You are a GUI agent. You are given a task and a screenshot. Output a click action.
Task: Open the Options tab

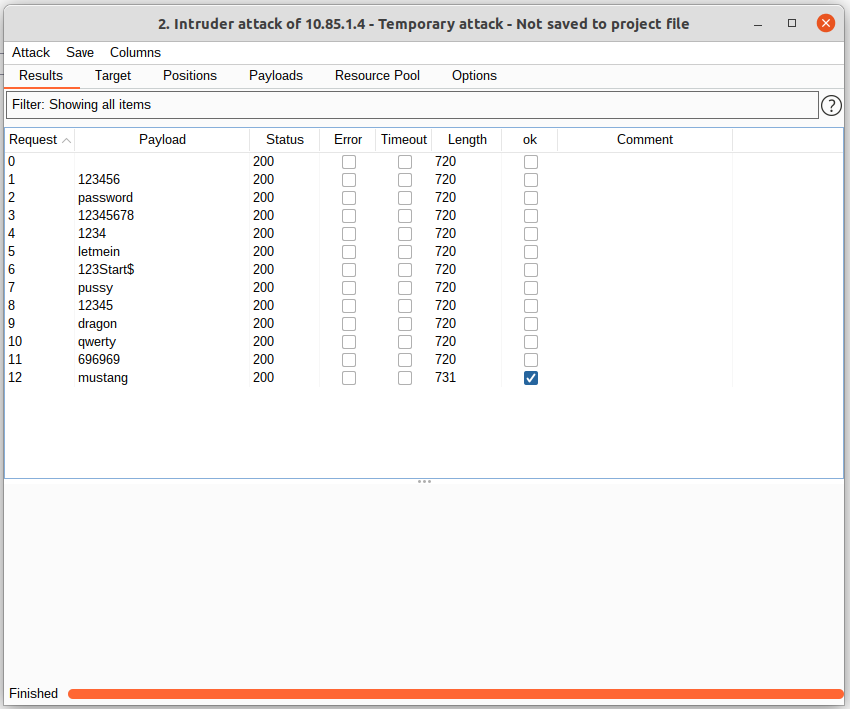(474, 76)
